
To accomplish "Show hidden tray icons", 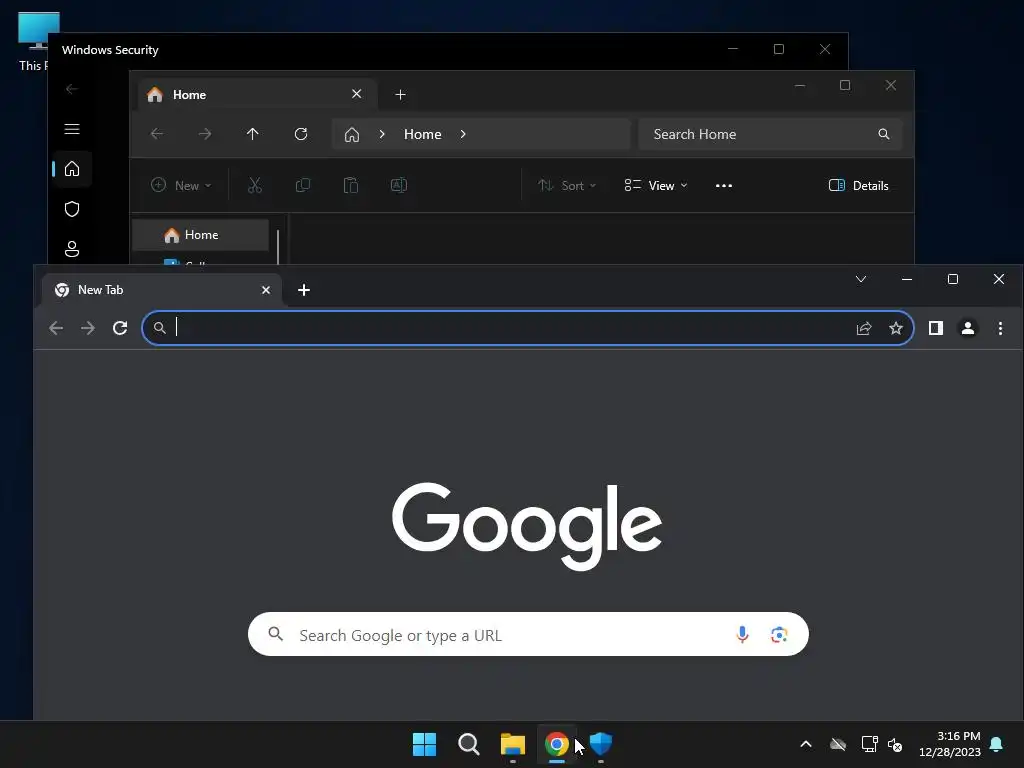I will tap(806, 744).
